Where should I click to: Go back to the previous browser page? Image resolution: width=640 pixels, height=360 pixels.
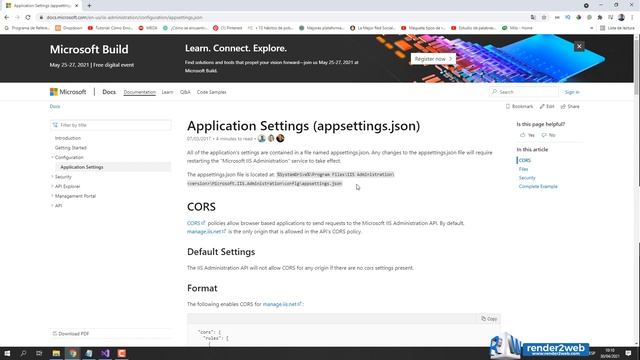tap(7, 18)
